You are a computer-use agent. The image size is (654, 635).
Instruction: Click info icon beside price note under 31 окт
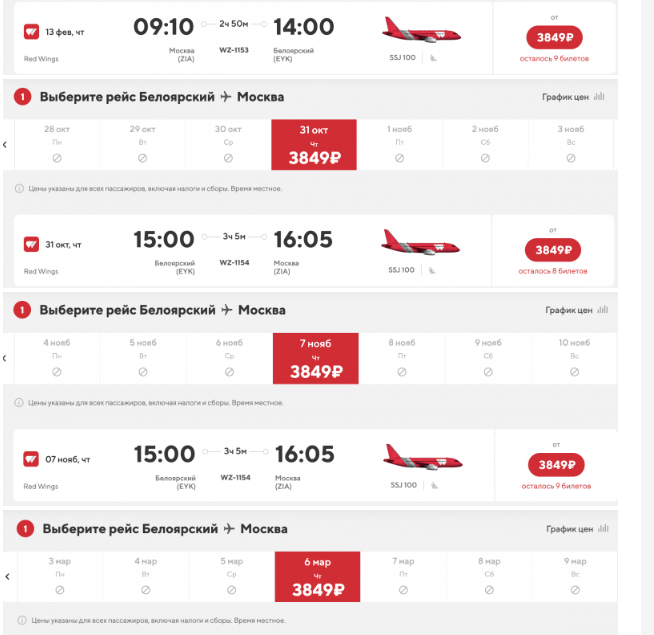pyautogui.click(x=19, y=189)
